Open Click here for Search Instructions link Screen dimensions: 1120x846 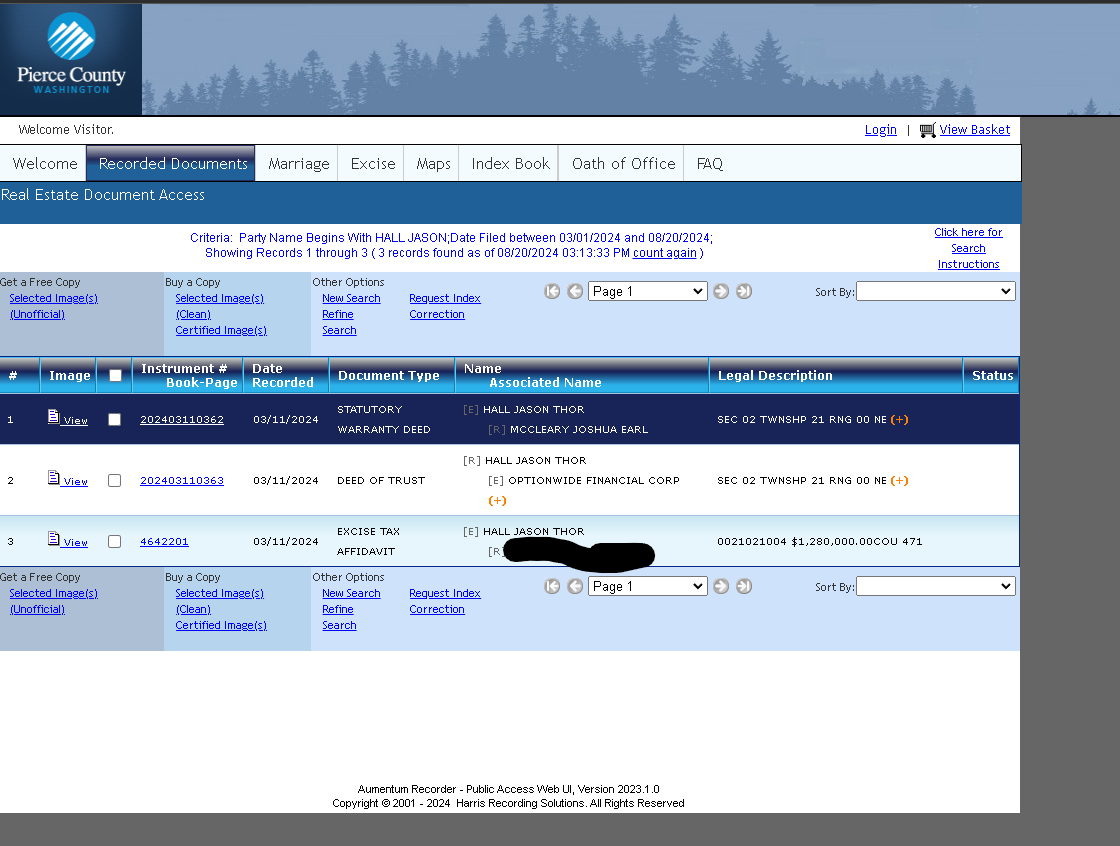click(x=968, y=248)
